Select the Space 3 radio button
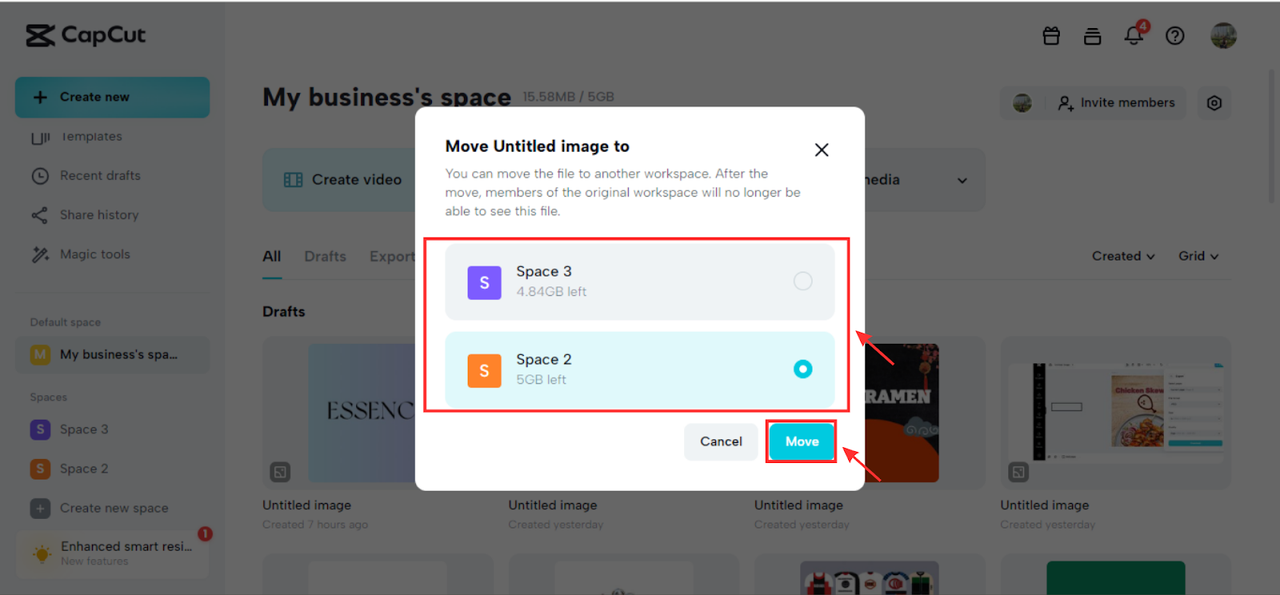1280x595 pixels. point(803,282)
